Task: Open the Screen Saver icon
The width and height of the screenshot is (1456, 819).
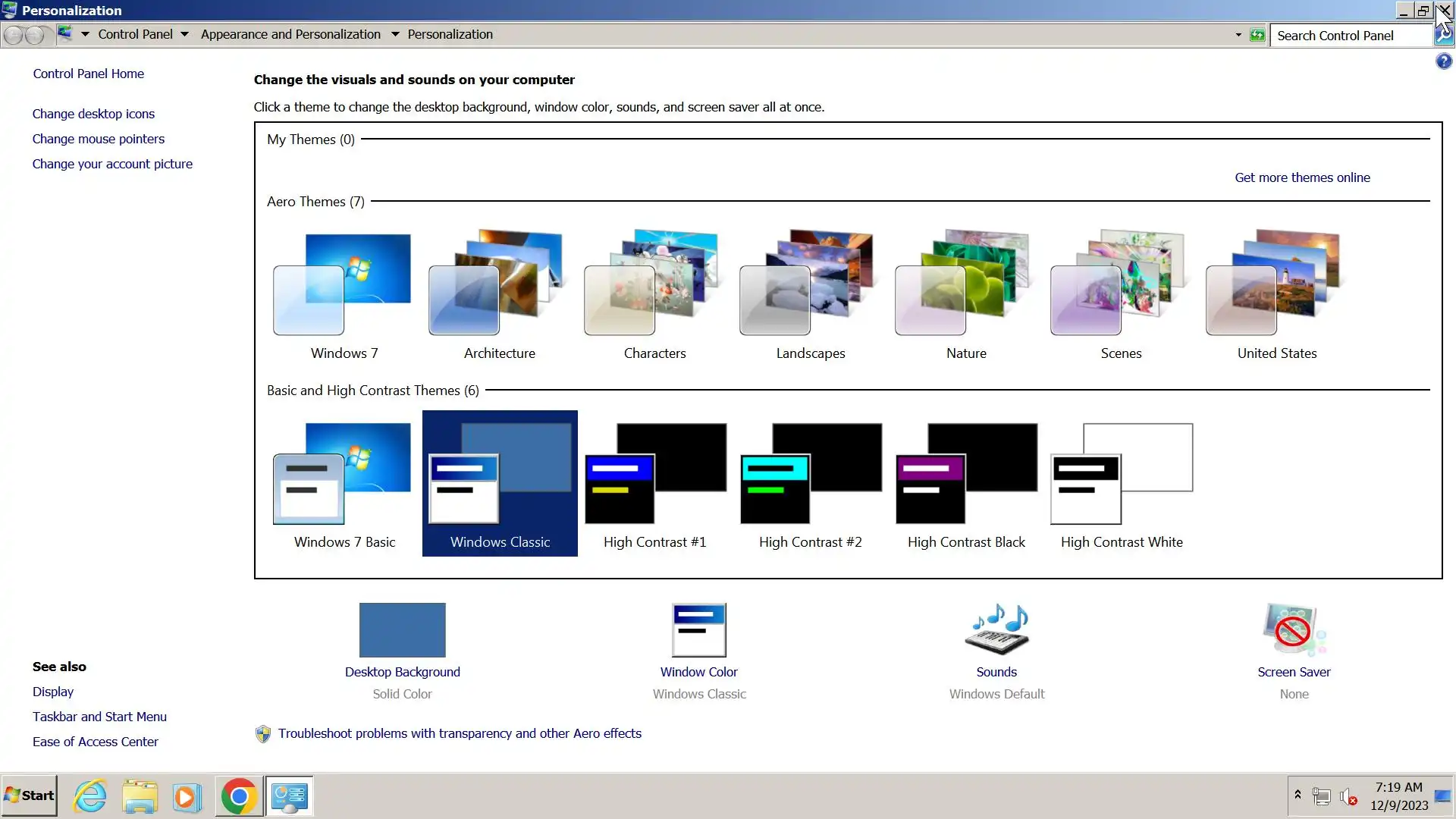Action: click(x=1294, y=630)
